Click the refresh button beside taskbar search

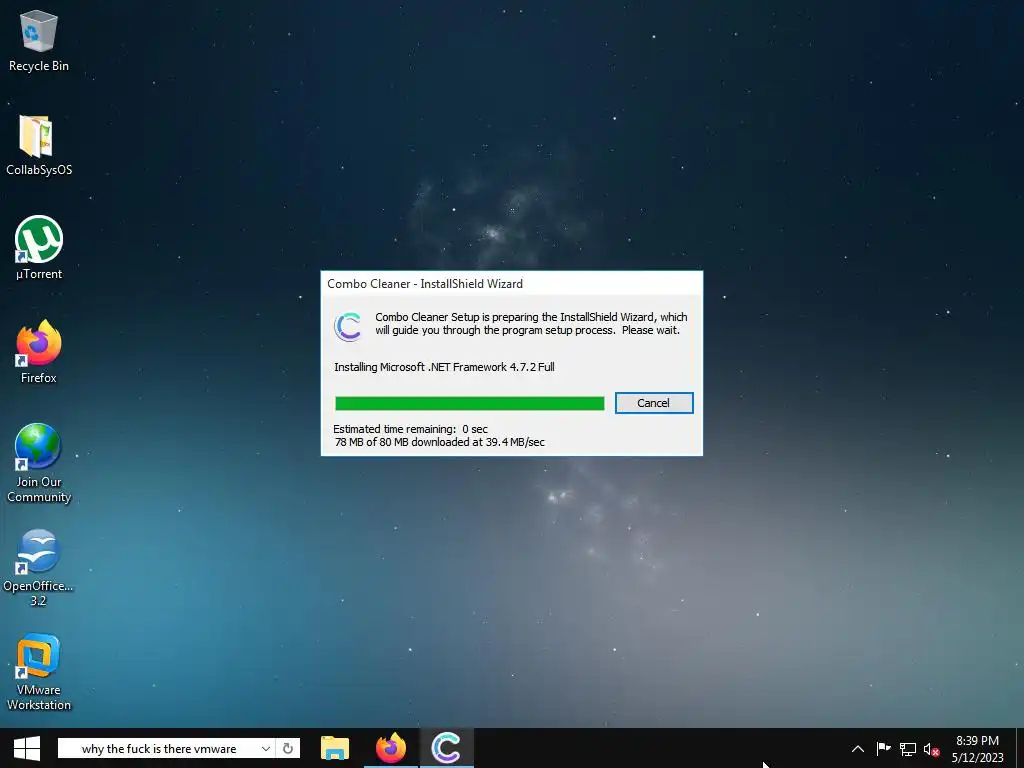pyautogui.click(x=288, y=748)
